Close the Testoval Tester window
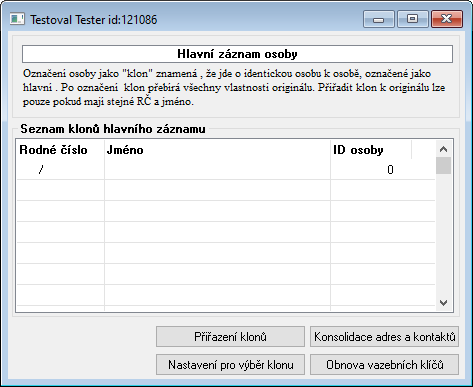Viewport: 473px width, 387px height. click(x=447, y=19)
